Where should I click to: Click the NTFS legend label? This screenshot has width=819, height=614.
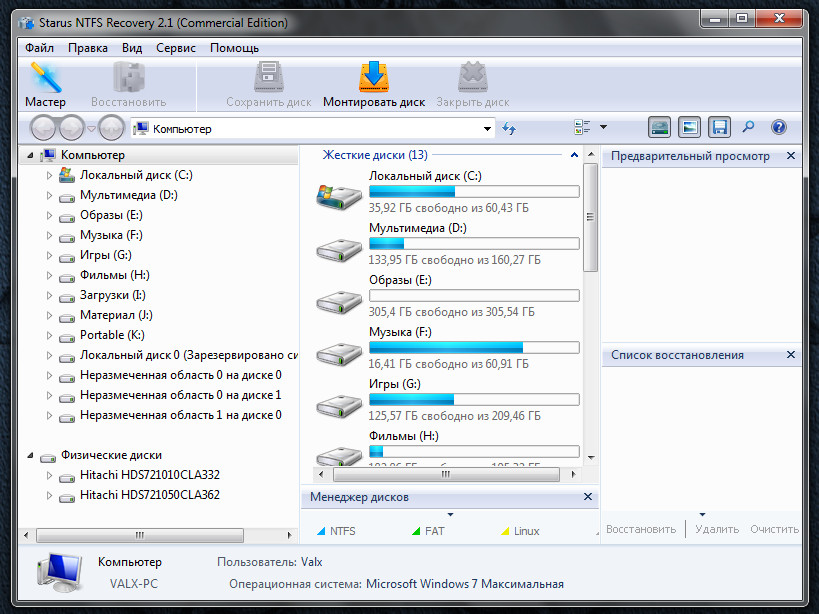click(x=343, y=531)
